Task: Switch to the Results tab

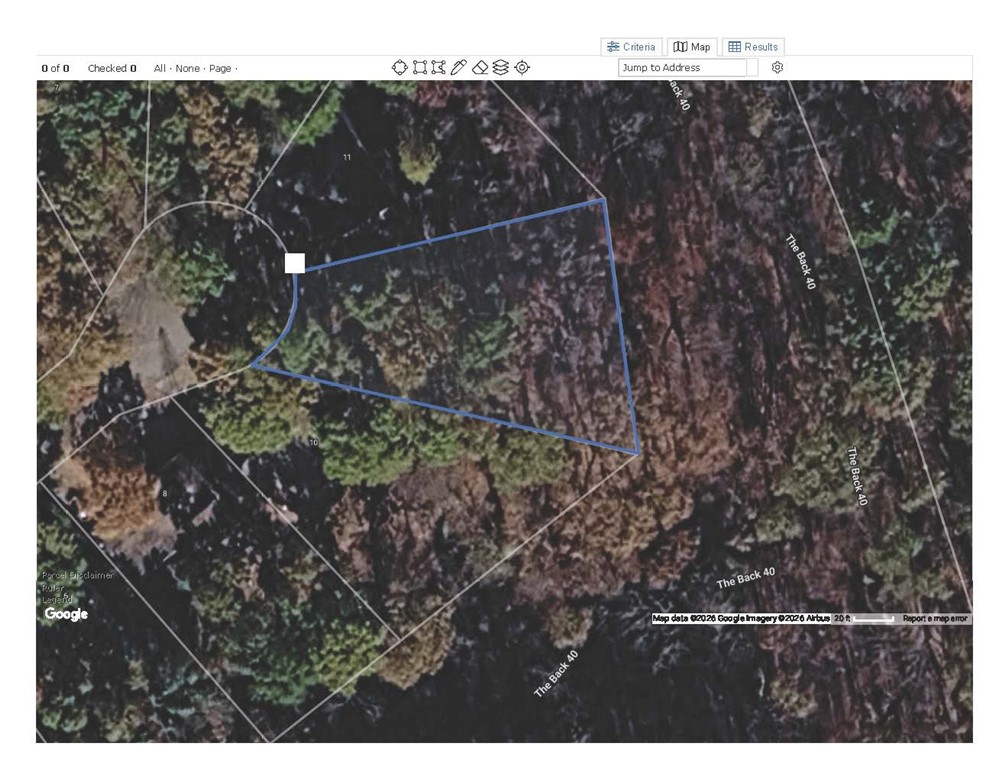Action: (753, 47)
